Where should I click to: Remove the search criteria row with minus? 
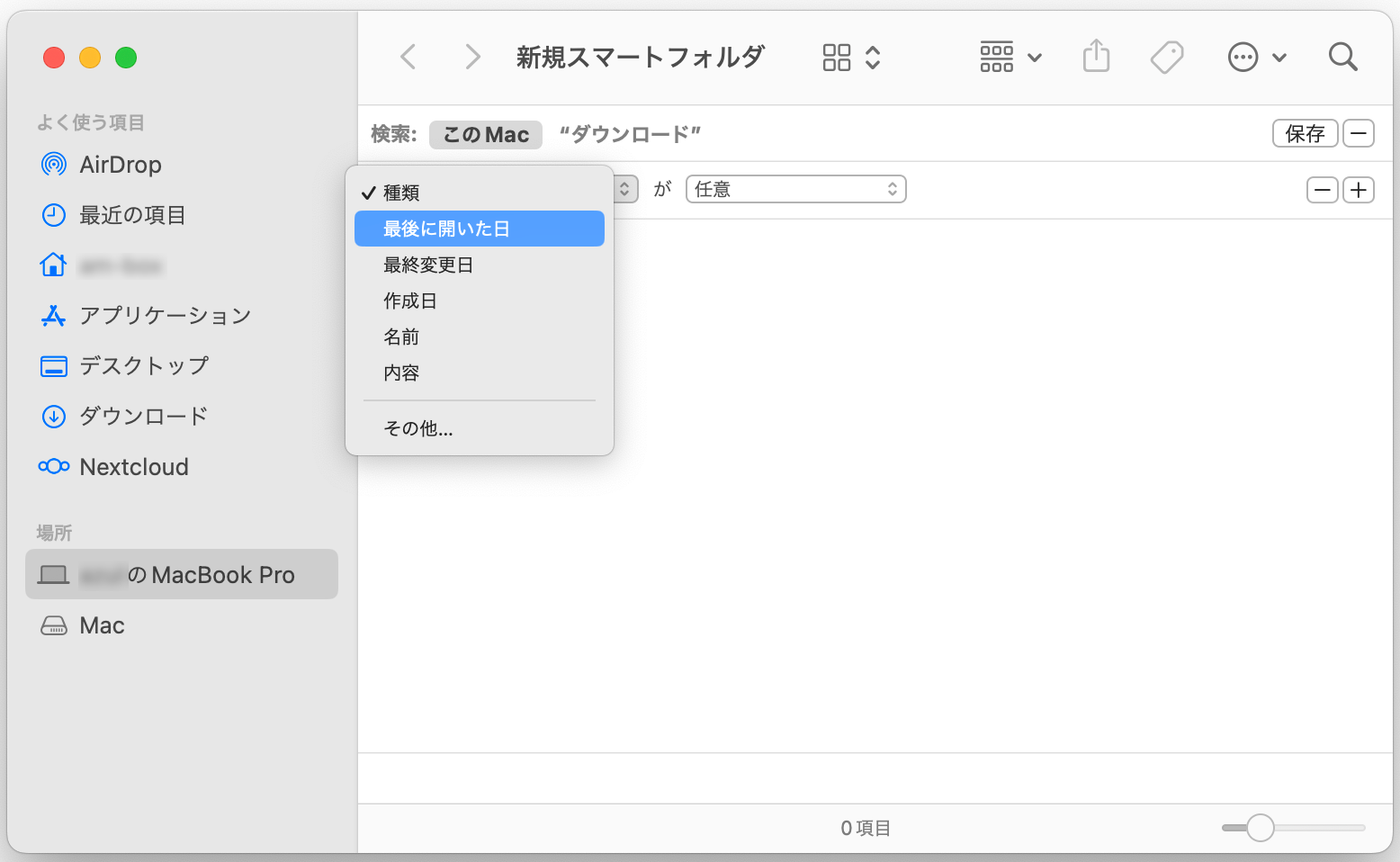(x=1322, y=190)
